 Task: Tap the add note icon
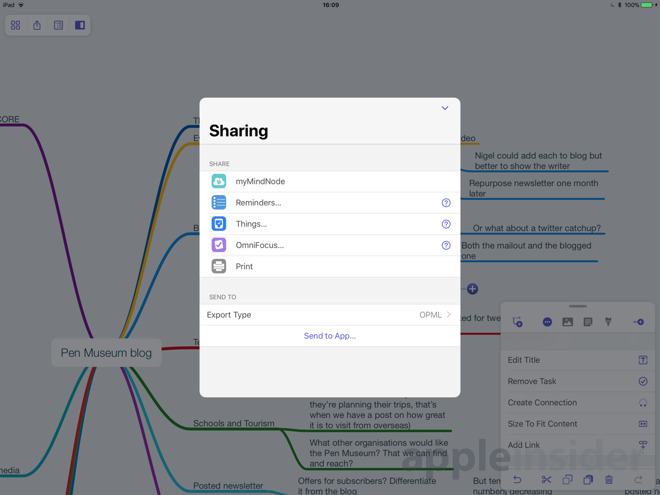tap(588, 322)
